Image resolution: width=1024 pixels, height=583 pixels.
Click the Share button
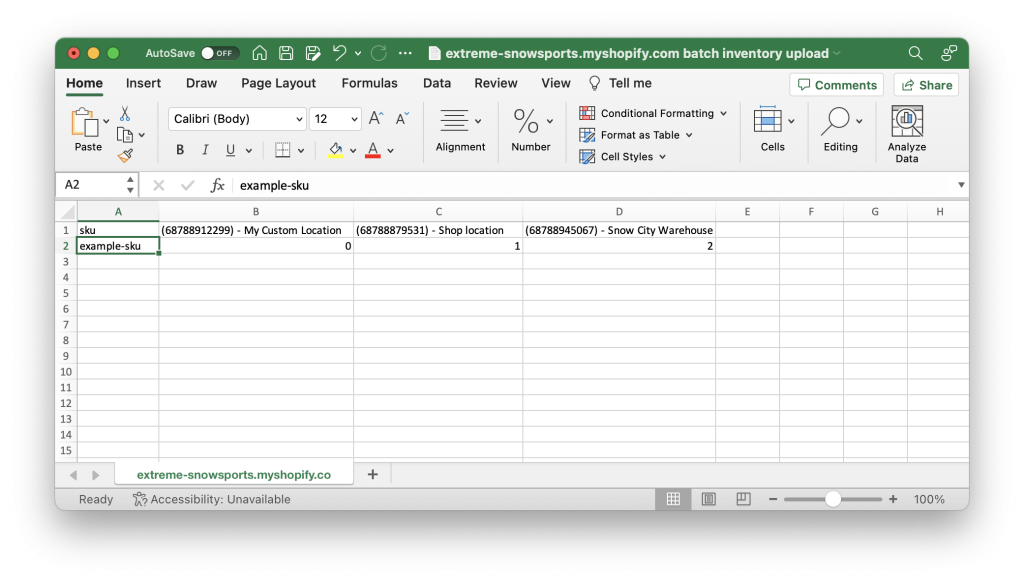[x=924, y=84]
